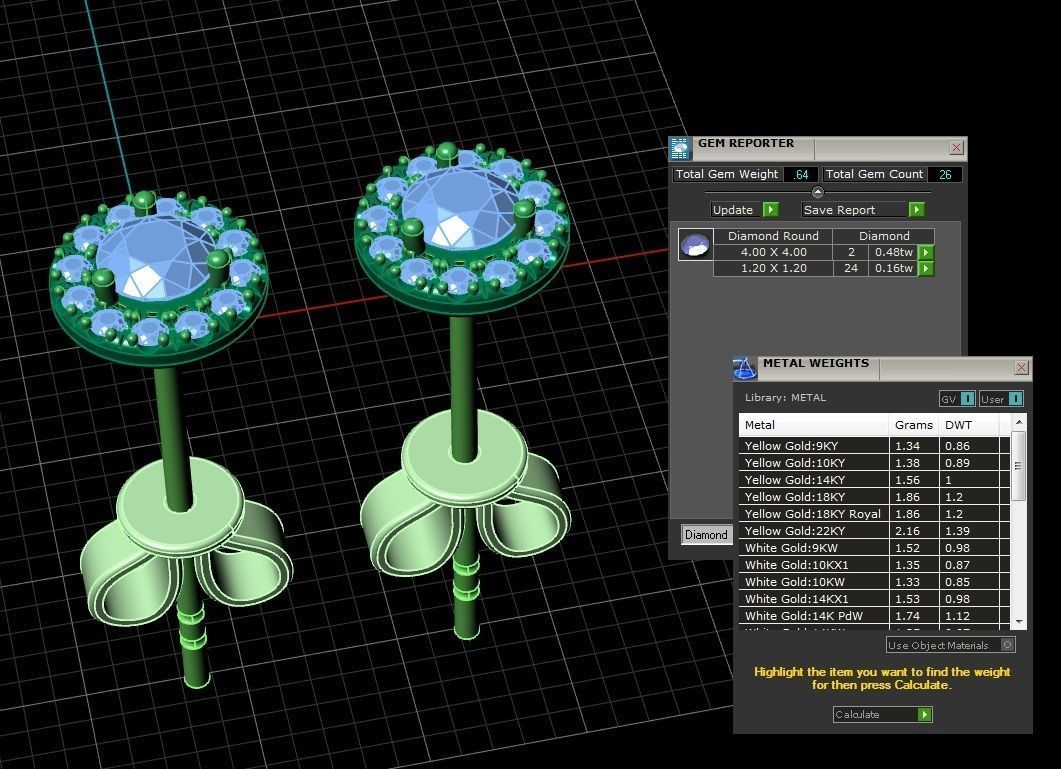Sort by the DWT column header
This screenshot has width=1061, height=769.
tap(969, 425)
